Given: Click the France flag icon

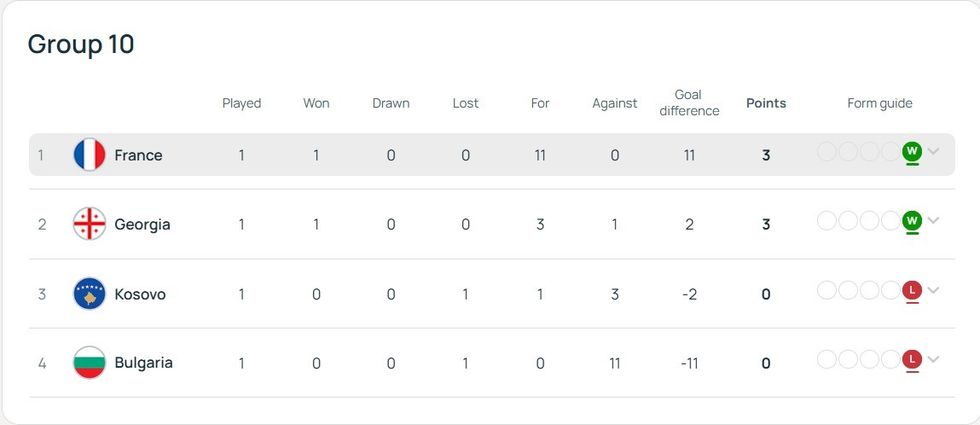Looking at the screenshot, I should click(89, 155).
